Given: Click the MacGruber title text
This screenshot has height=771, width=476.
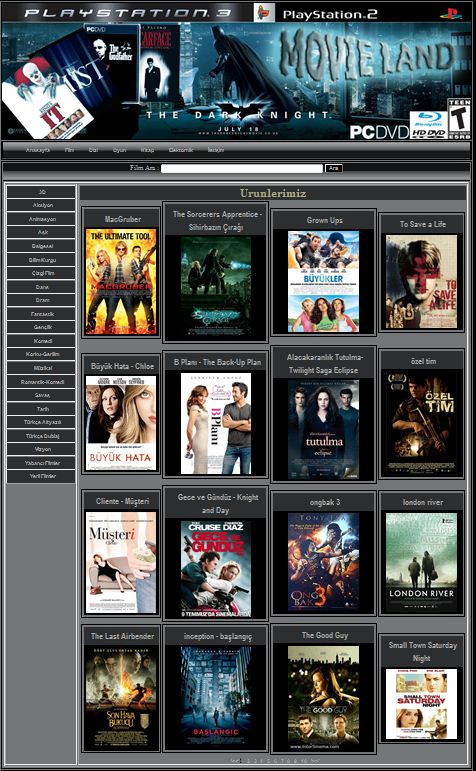Looking at the screenshot, I should [123, 219].
